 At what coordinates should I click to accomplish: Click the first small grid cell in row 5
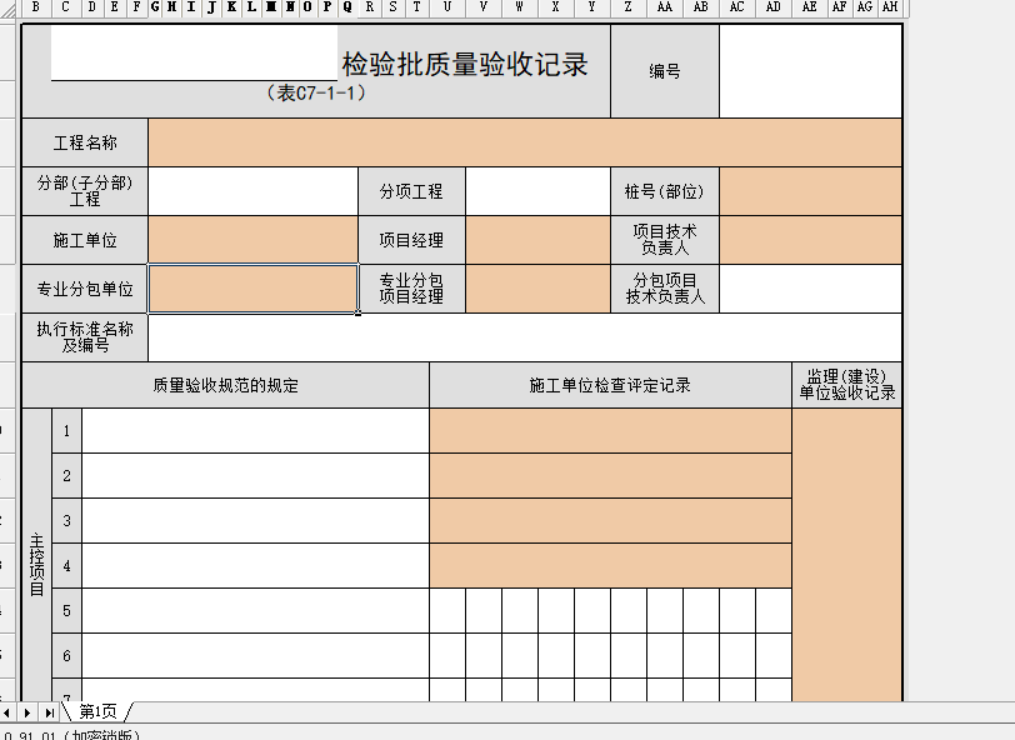447,611
